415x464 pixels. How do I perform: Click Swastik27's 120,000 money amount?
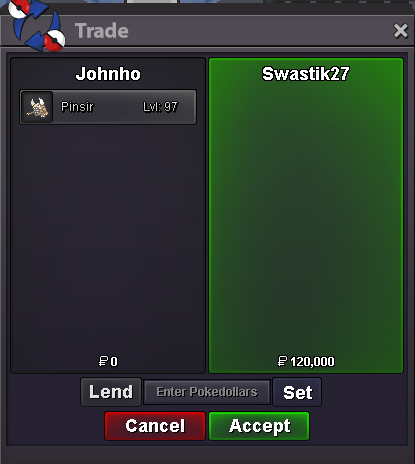coord(312,362)
